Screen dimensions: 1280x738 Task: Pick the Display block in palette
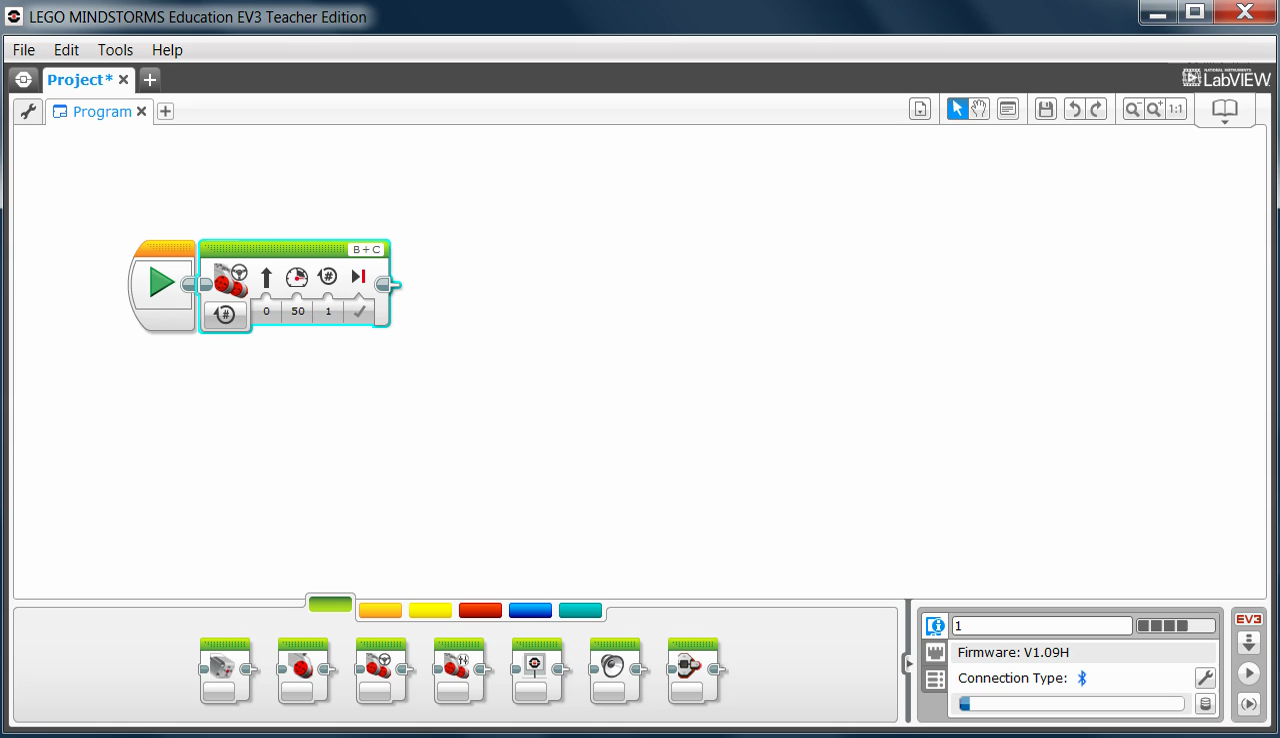(x=538, y=671)
